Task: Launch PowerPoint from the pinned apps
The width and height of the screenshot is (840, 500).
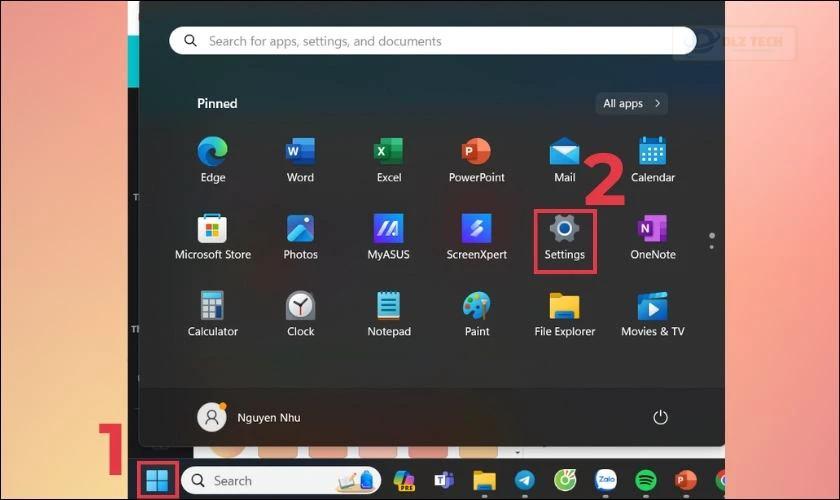Action: tap(476, 160)
